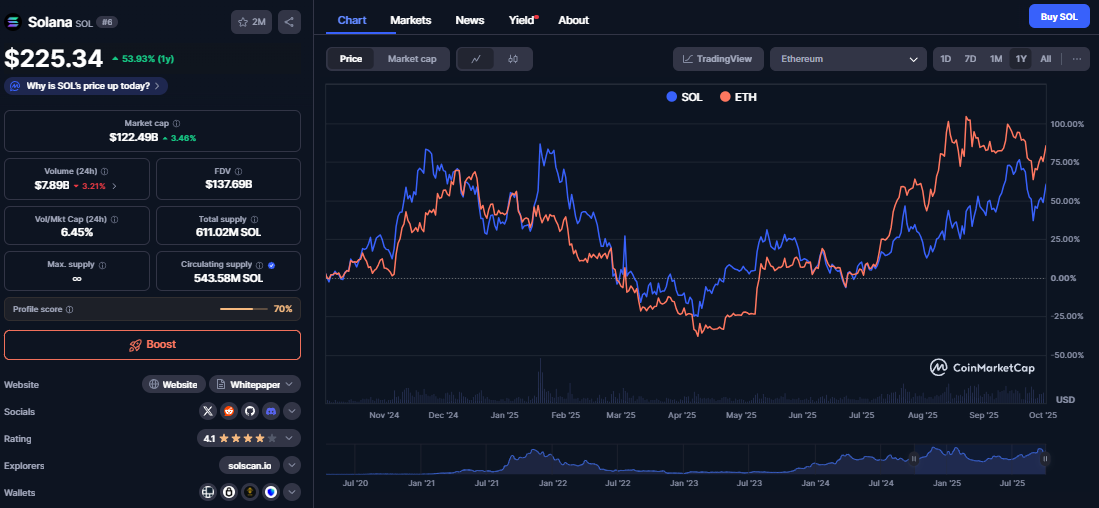This screenshot has width=1099, height=508.
Task: Expand the Whitepaper dropdown
Action: click(x=255, y=384)
